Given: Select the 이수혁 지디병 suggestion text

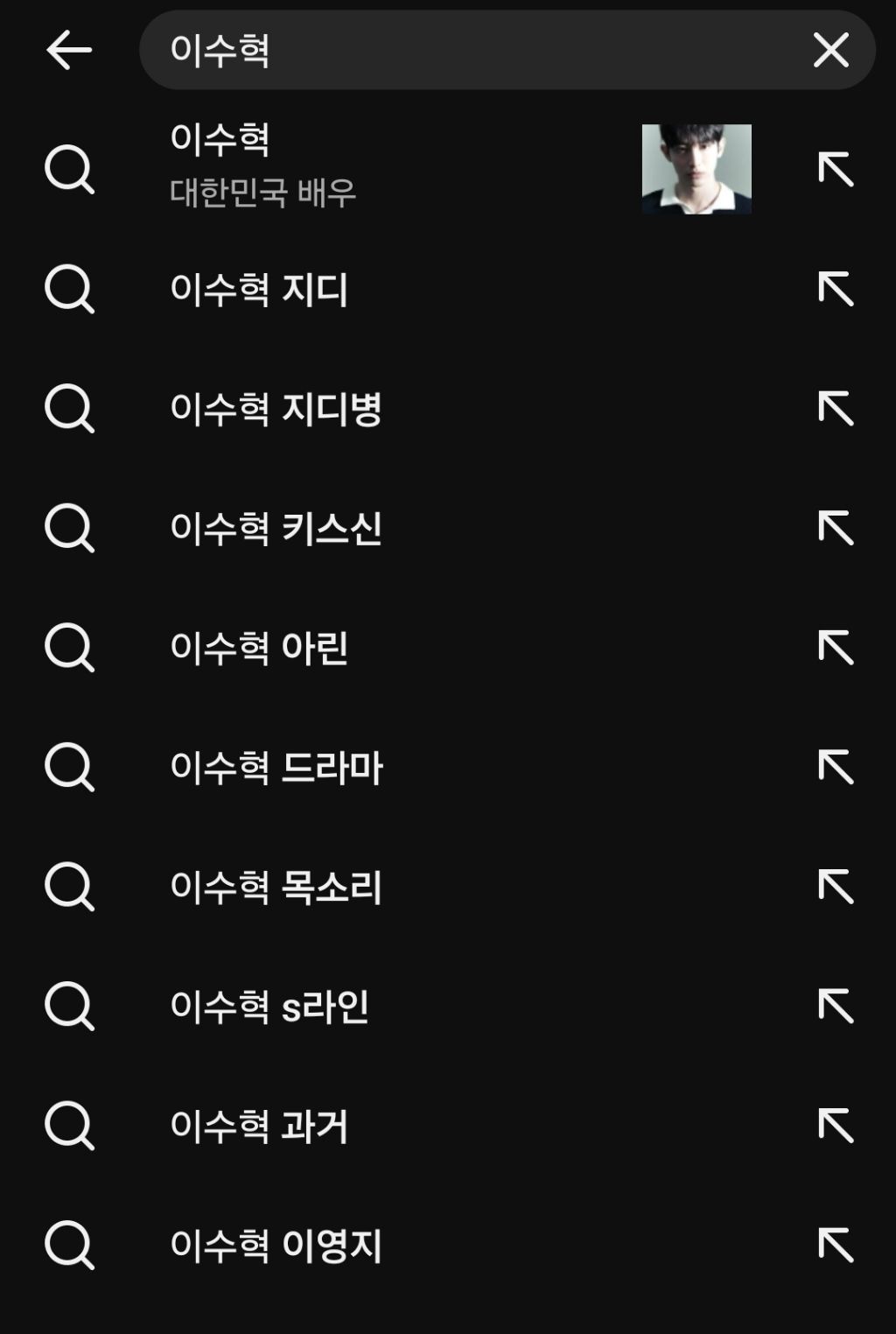Looking at the screenshot, I should point(276,409).
